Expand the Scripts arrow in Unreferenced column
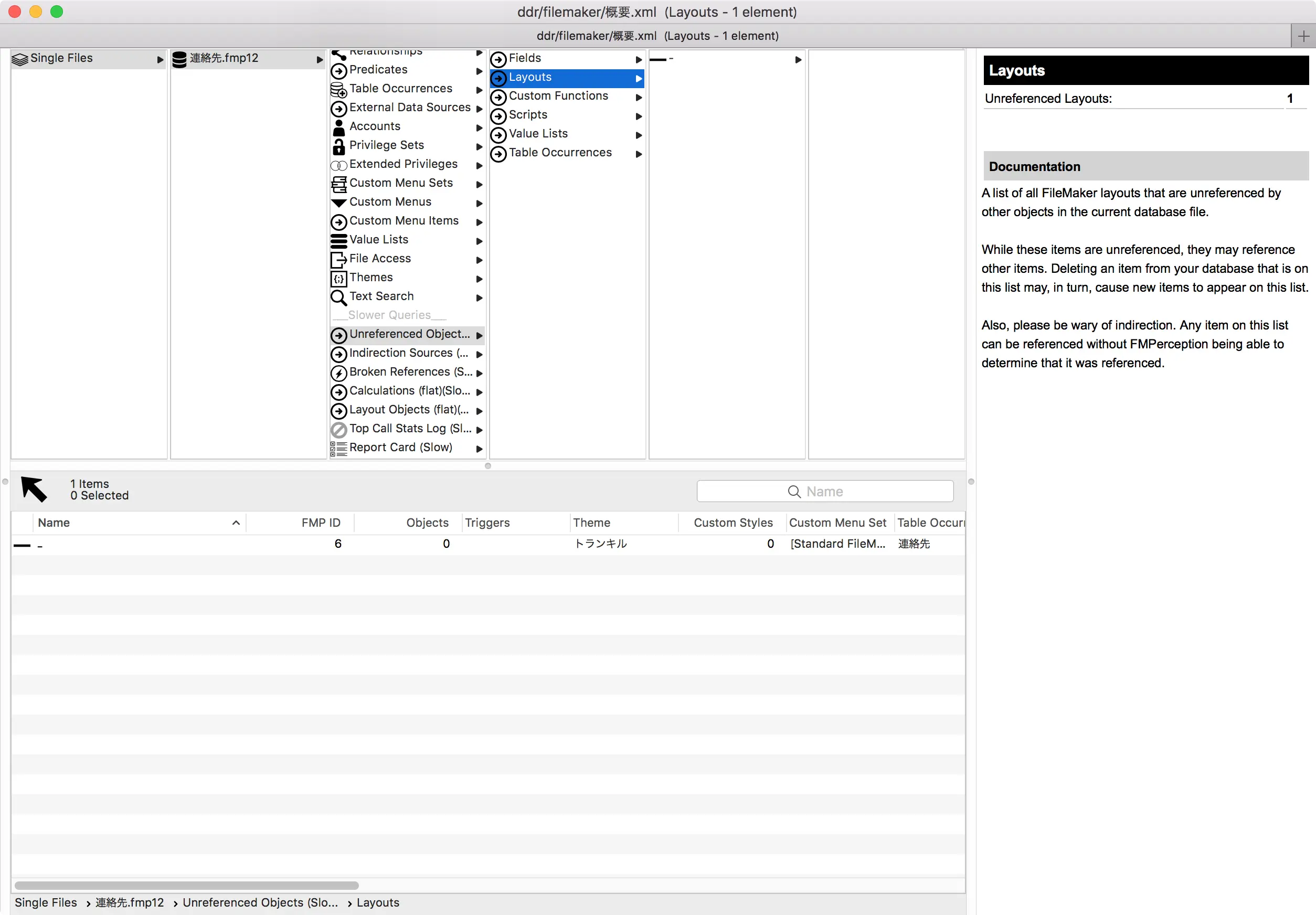Viewport: 1316px width, 915px height. tap(639, 116)
